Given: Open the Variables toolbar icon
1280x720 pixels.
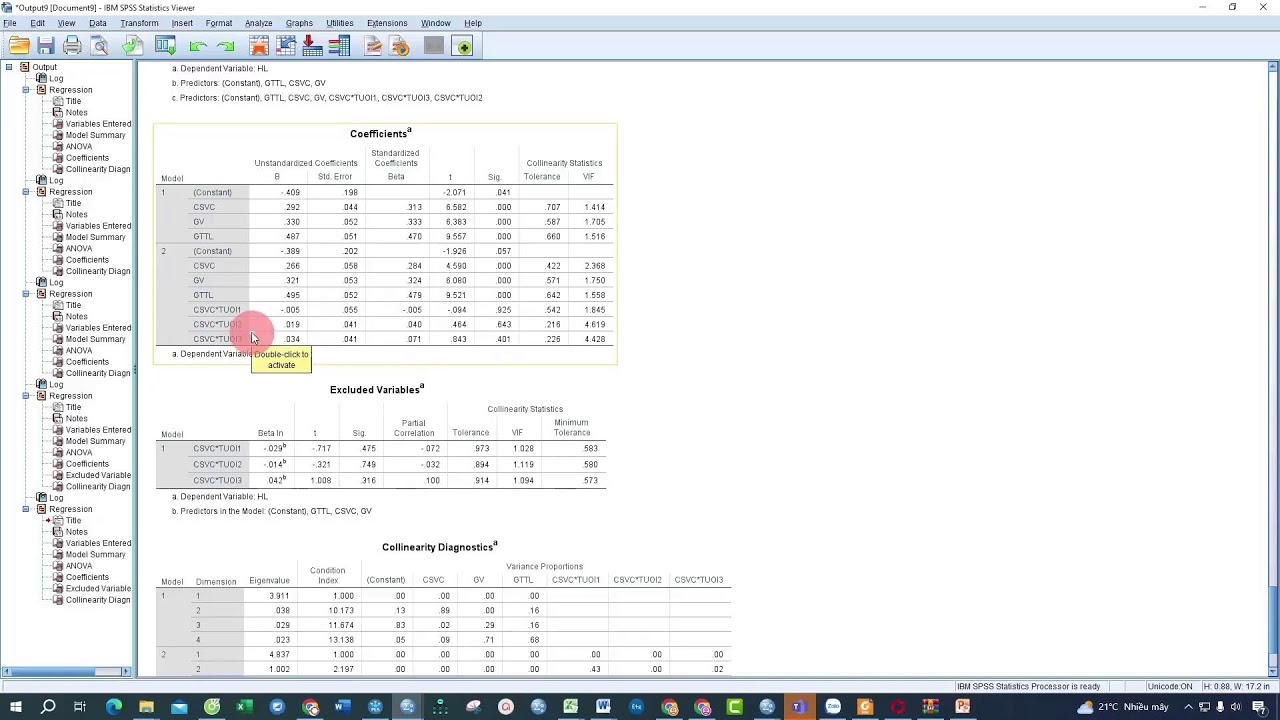Looking at the screenshot, I should [339, 46].
